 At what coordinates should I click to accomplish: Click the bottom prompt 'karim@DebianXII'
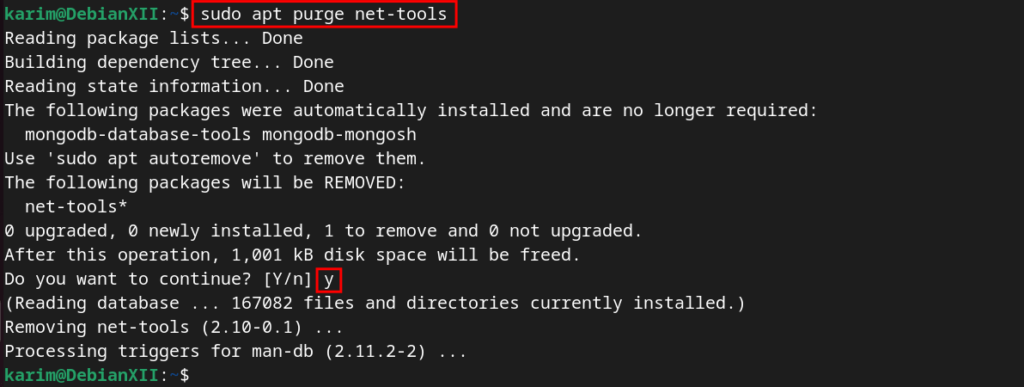coord(81,375)
